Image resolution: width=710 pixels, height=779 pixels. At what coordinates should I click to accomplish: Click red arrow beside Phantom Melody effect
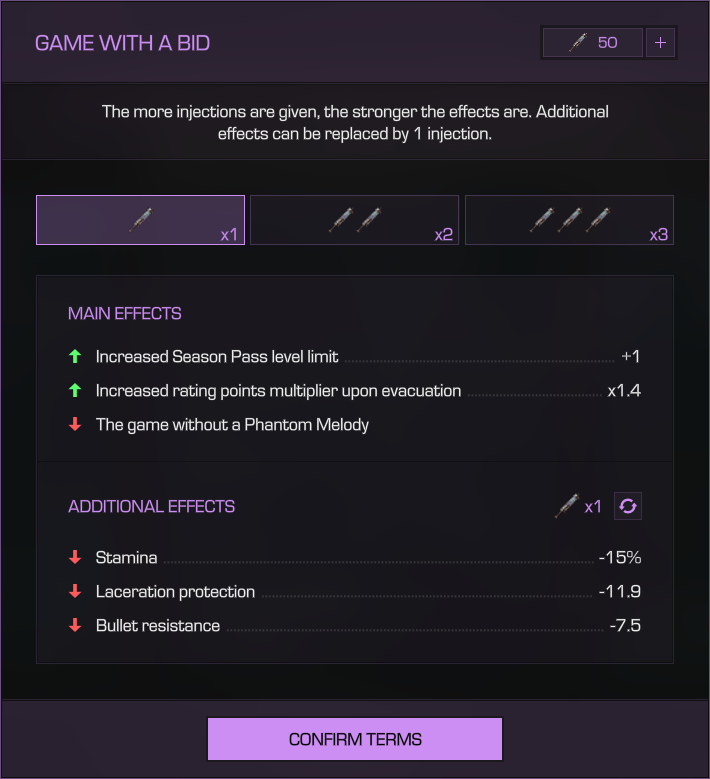point(75,424)
